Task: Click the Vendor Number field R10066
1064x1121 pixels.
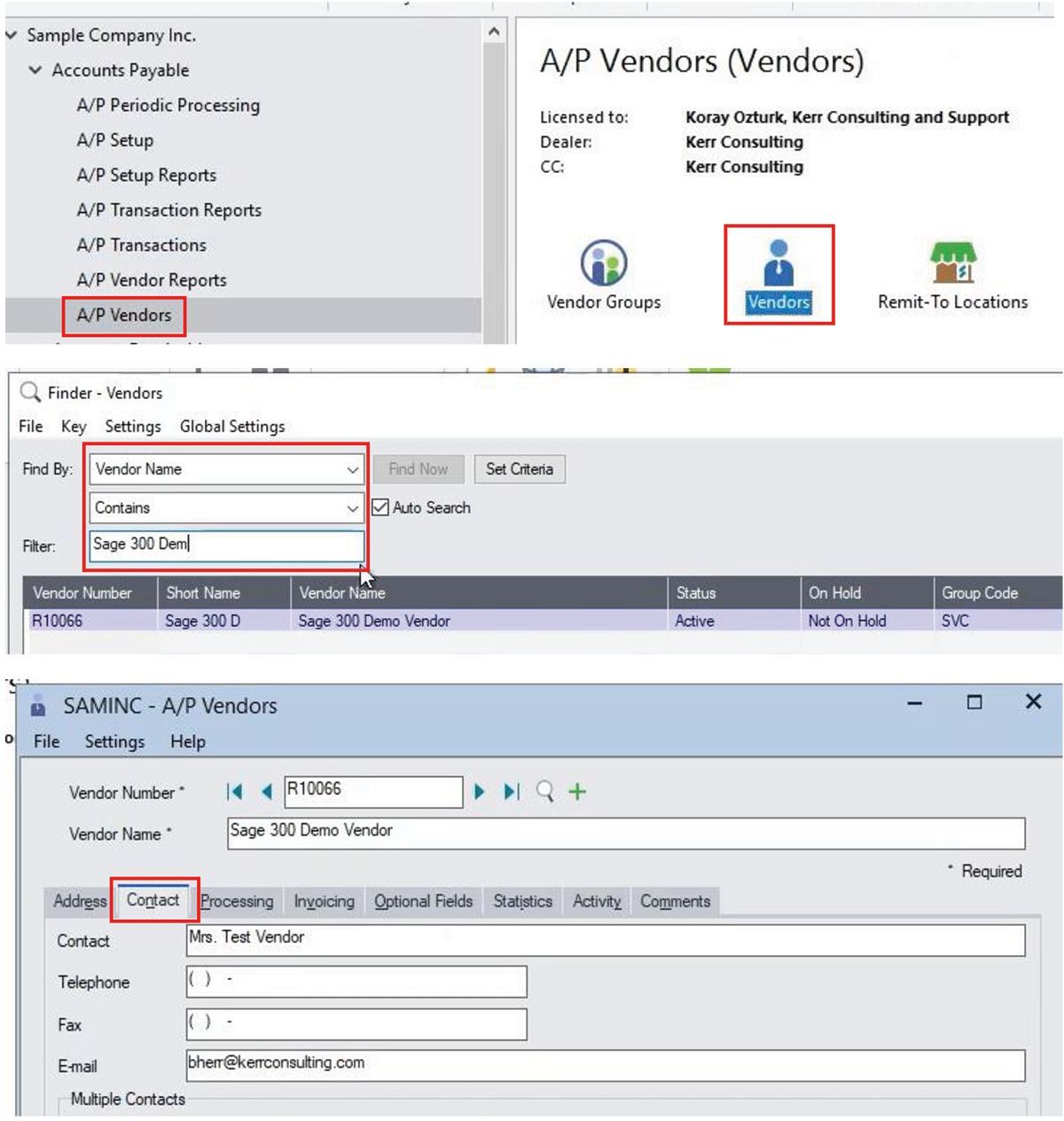Action: click(x=373, y=791)
